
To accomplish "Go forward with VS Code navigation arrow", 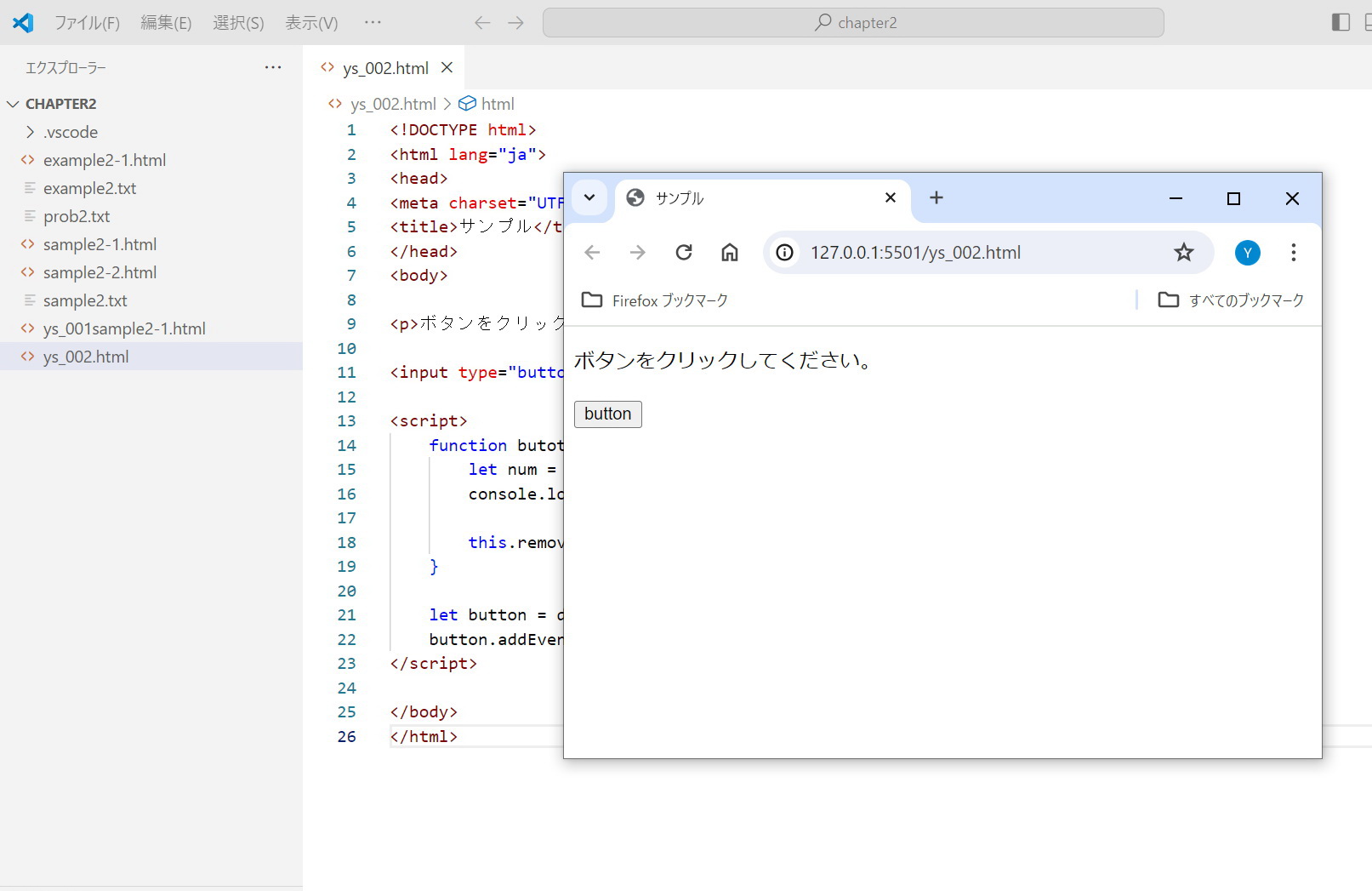I will pos(515,23).
